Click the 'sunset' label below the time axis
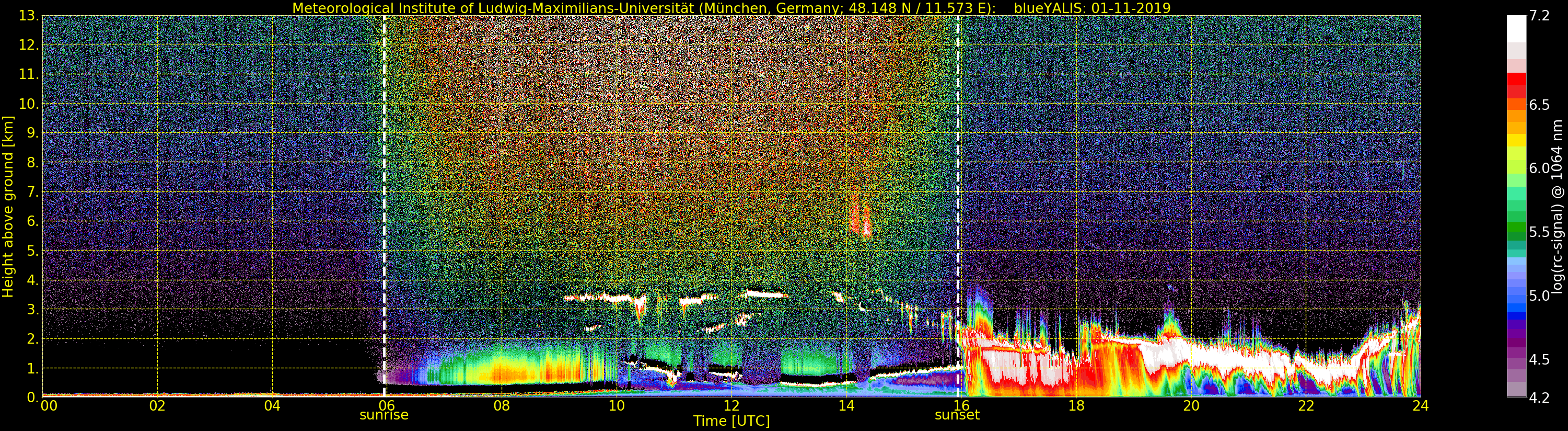Screen dimensions: 1568x431 (x=957, y=415)
